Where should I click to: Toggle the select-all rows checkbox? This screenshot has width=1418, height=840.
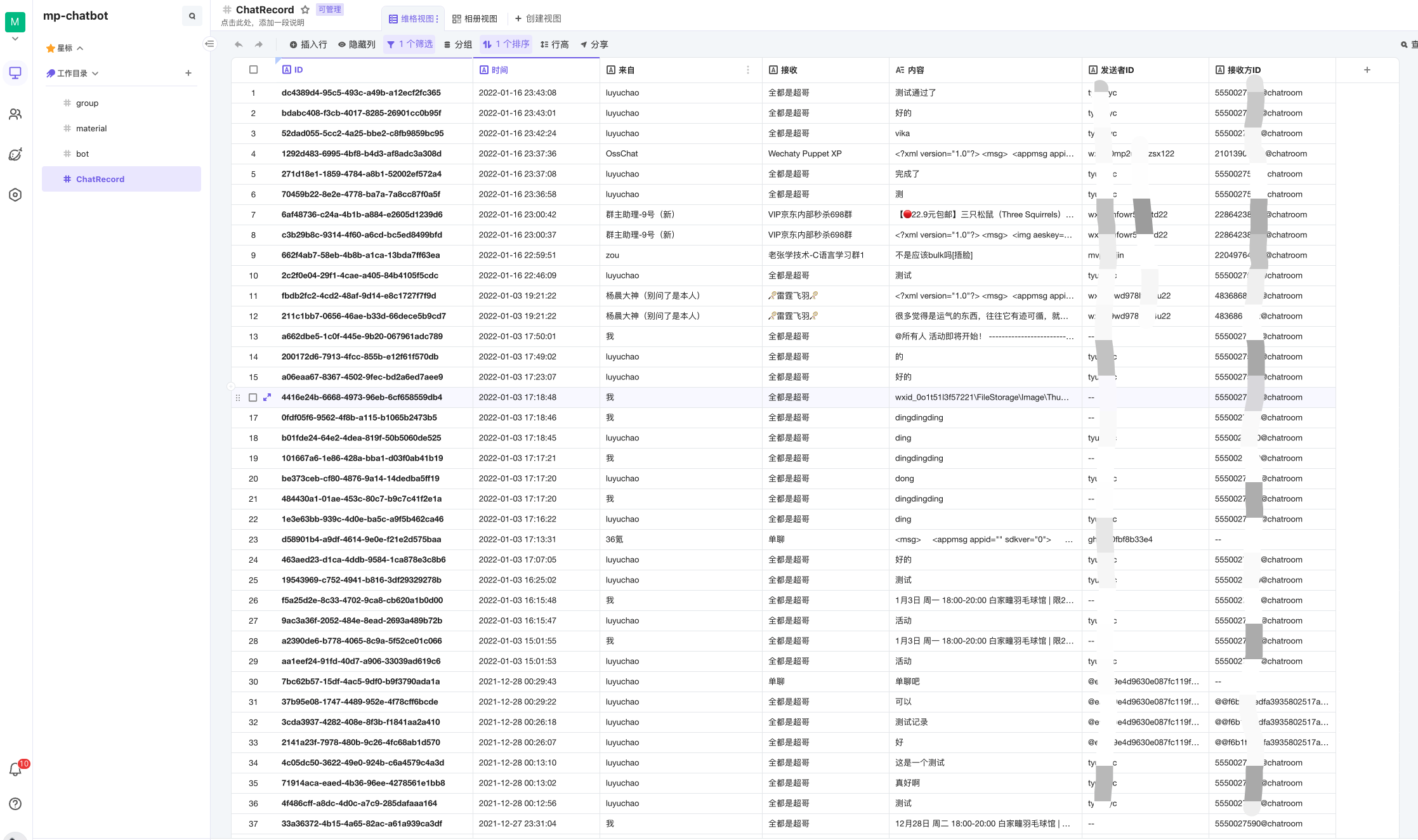253,70
